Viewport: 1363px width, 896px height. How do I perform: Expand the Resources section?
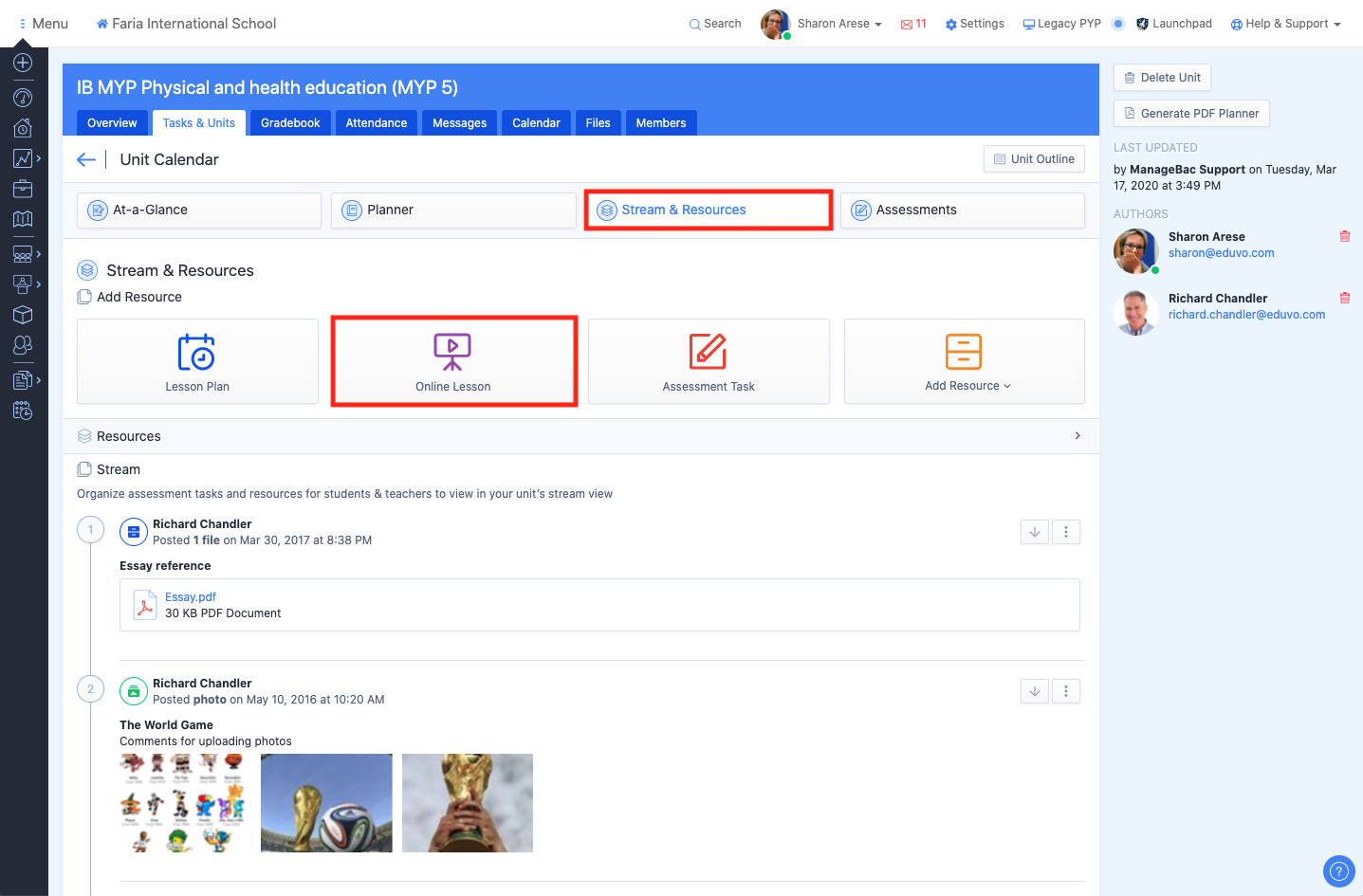(1078, 436)
